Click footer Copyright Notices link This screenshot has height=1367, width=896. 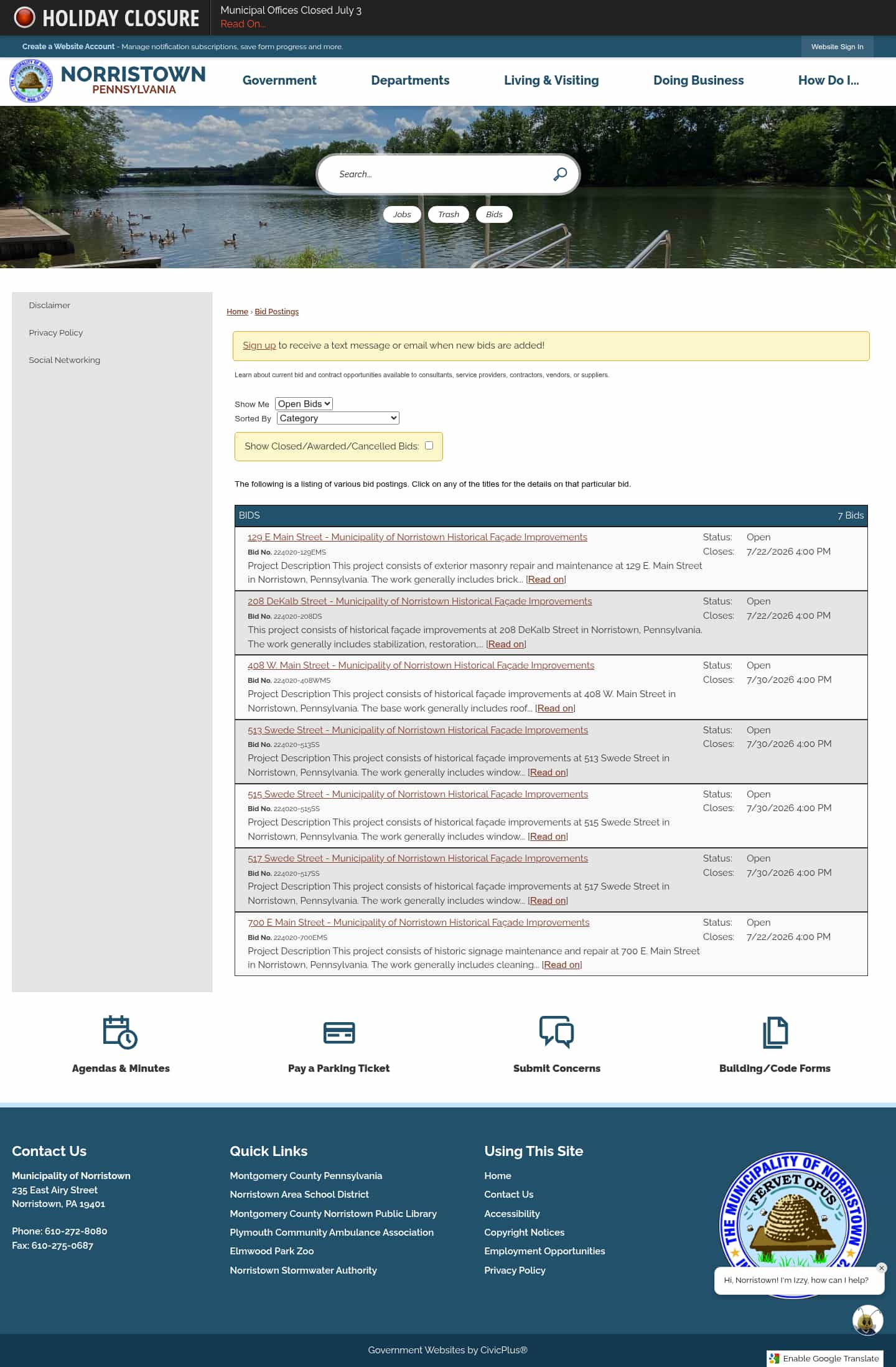(524, 1233)
